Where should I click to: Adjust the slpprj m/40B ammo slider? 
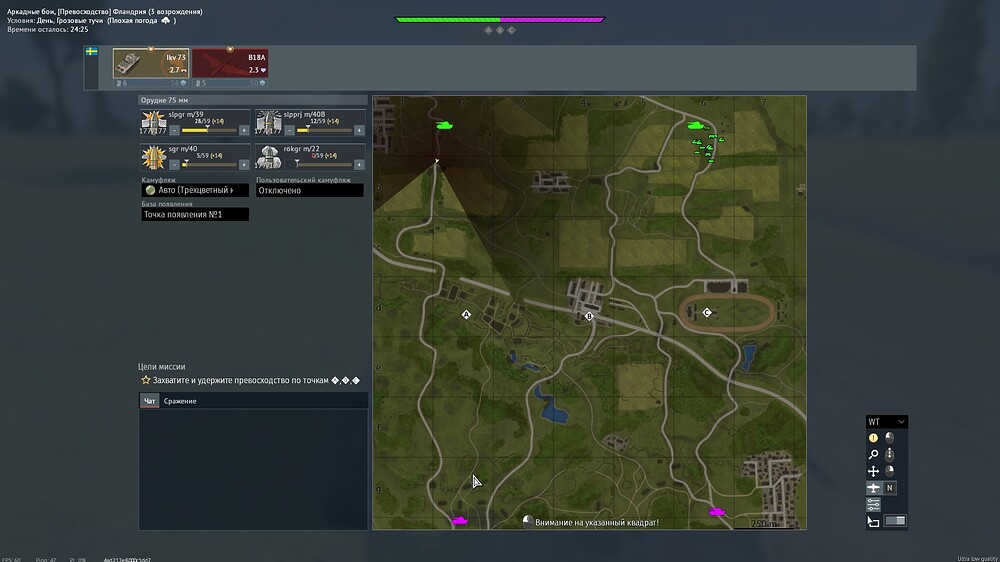coord(325,130)
